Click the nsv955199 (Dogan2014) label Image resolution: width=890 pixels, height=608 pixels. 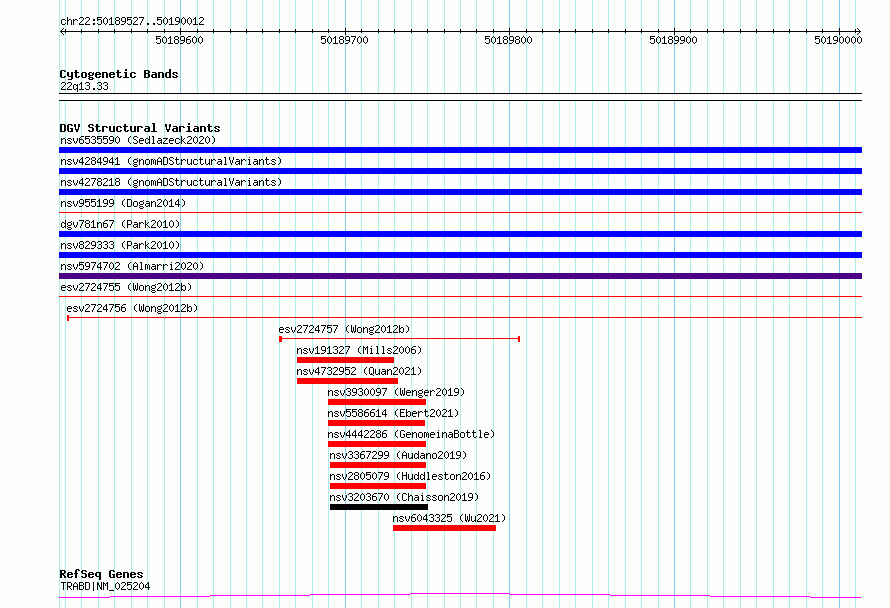coord(123,203)
